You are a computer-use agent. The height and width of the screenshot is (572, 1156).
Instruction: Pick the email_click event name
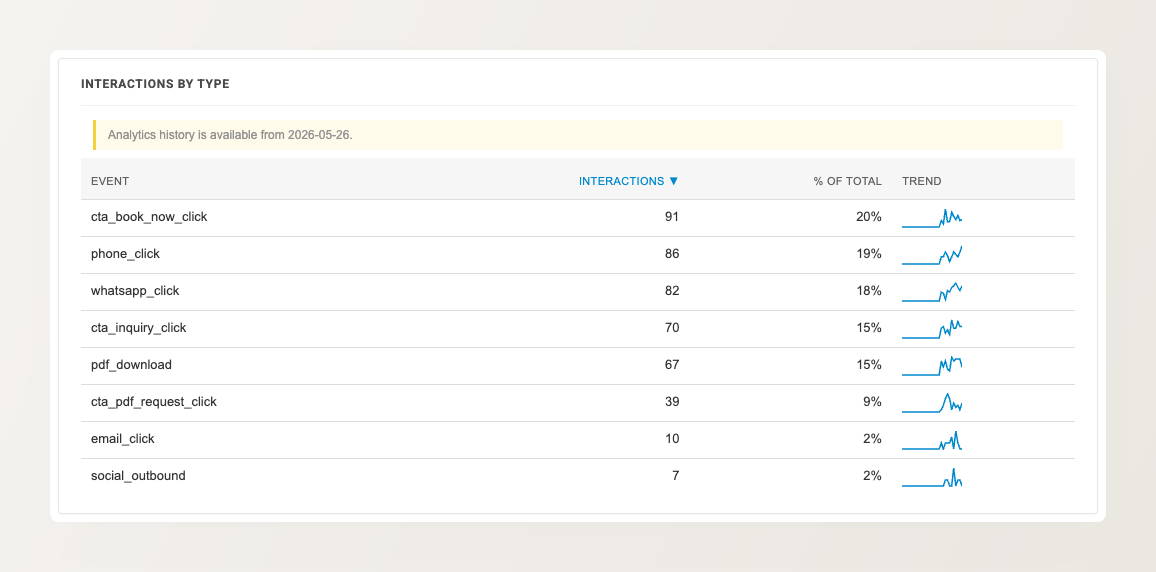coord(122,439)
